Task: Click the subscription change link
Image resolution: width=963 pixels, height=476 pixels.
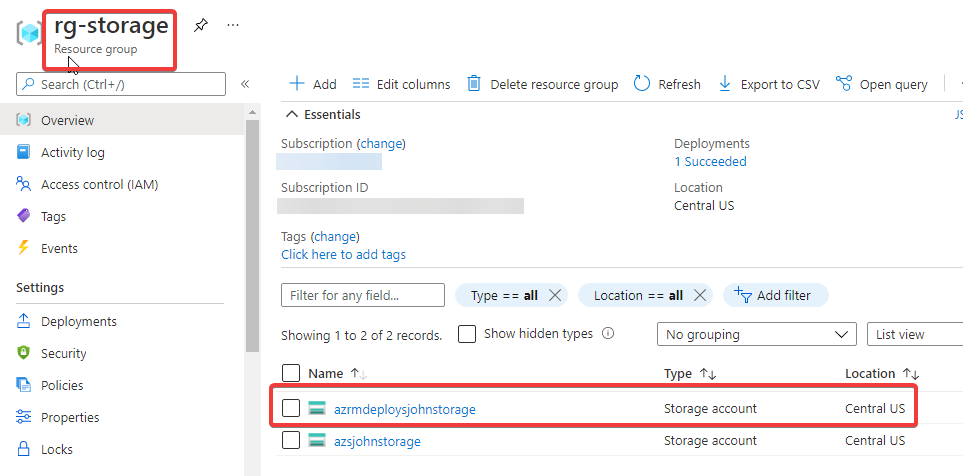Action: pos(381,144)
